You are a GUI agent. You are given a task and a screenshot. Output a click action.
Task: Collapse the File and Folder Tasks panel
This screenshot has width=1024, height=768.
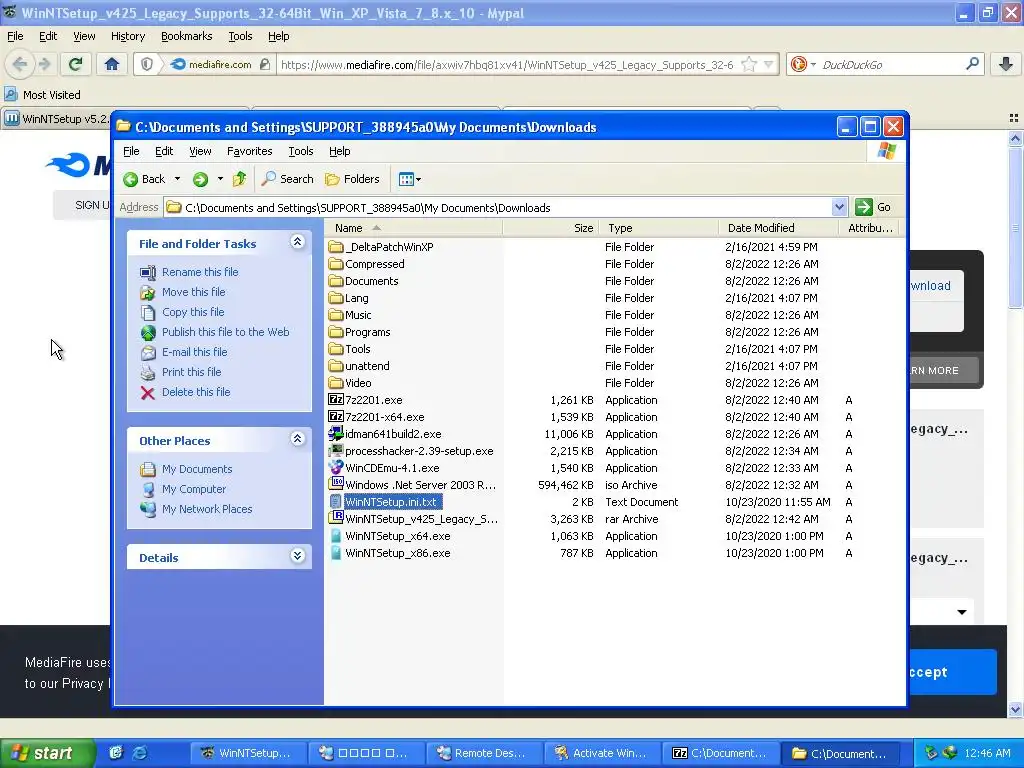point(297,242)
